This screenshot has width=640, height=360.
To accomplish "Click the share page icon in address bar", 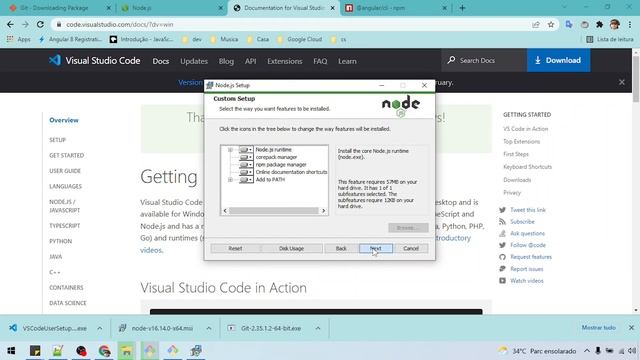I will pos(536,24).
